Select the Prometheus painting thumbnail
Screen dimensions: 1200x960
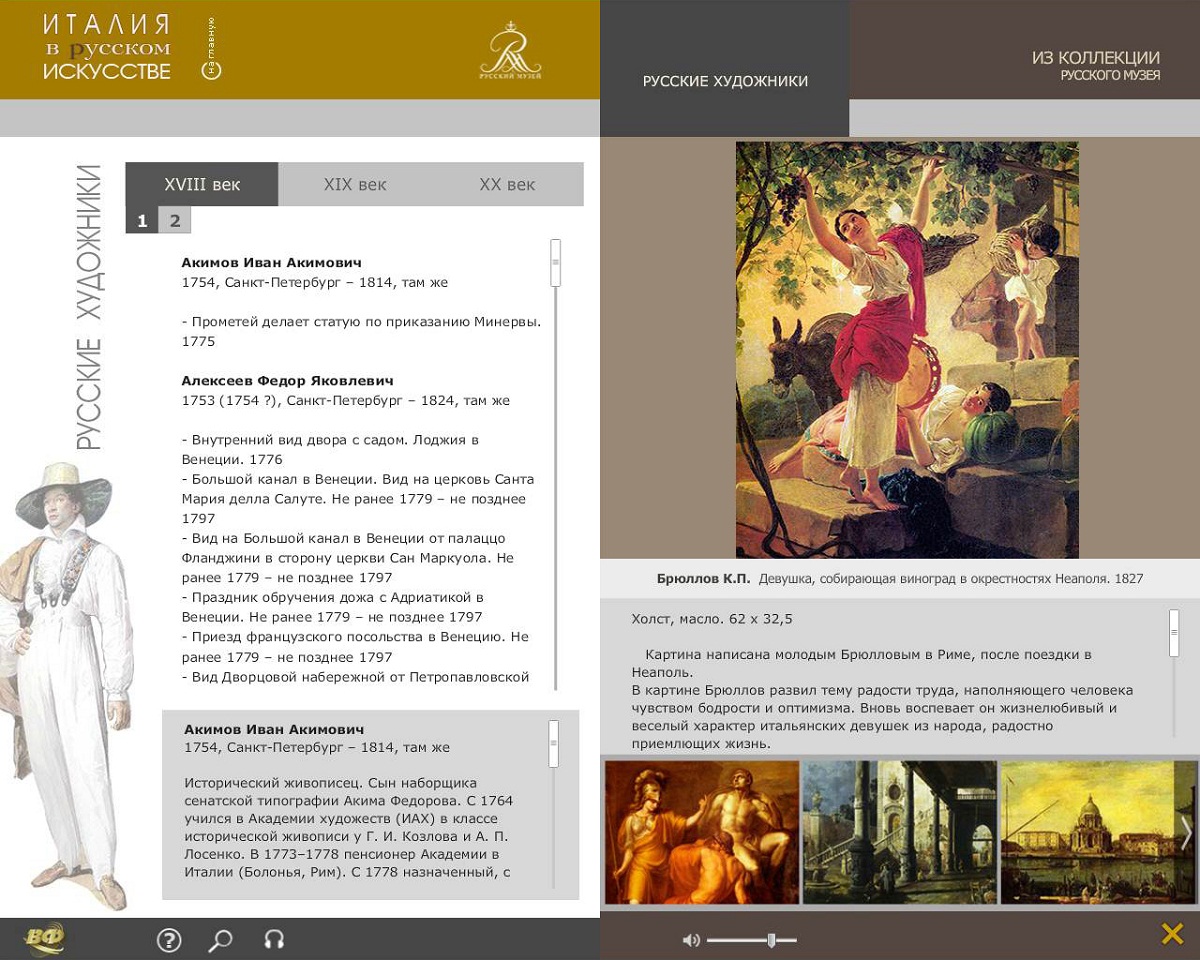(x=702, y=832)
